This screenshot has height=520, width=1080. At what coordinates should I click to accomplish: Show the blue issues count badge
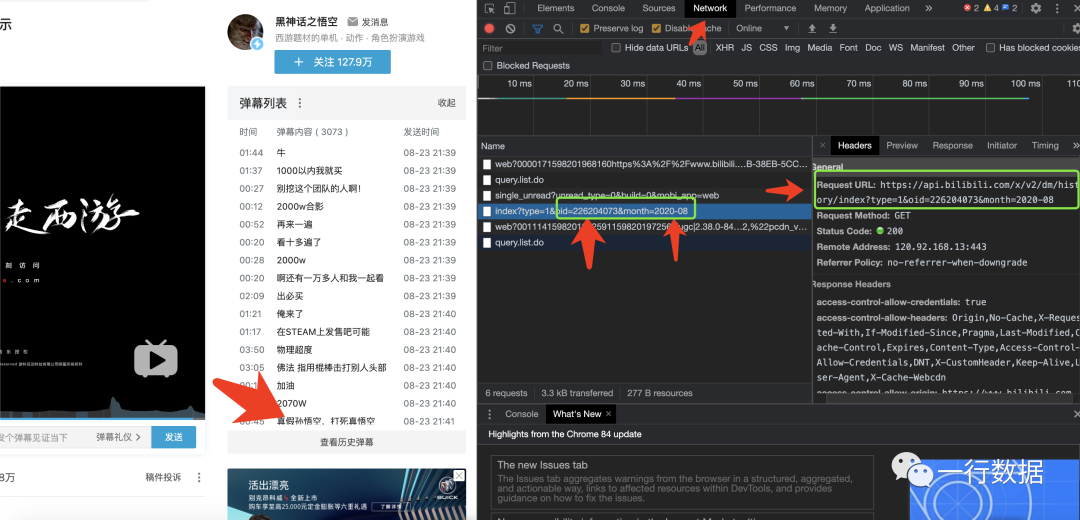1010,8
